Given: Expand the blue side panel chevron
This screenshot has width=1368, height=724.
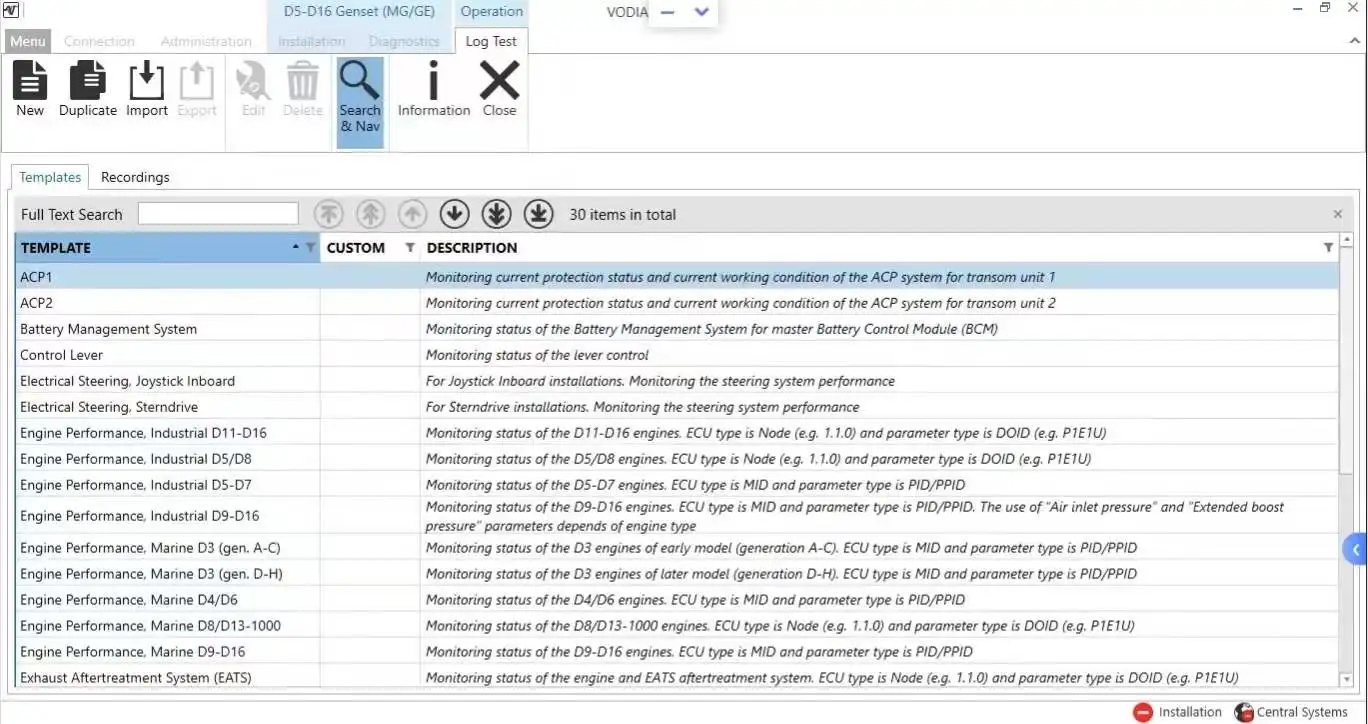Looking at the screenshot, I should (1356, 549).
